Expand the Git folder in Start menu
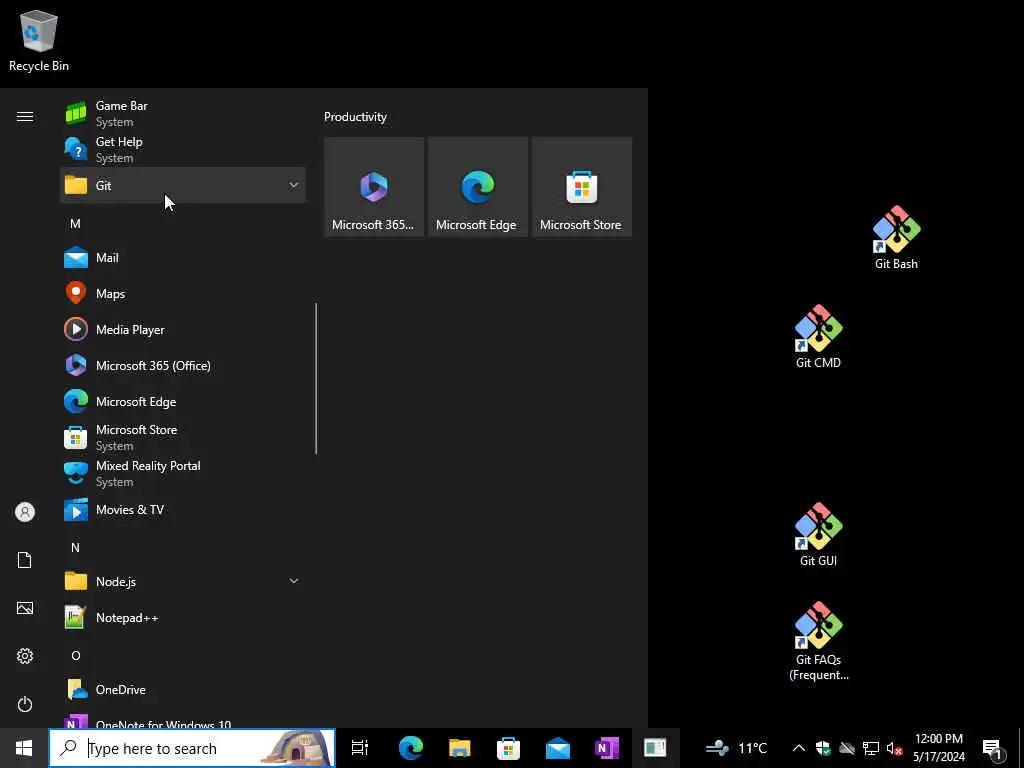 click(x=183, y=185)
